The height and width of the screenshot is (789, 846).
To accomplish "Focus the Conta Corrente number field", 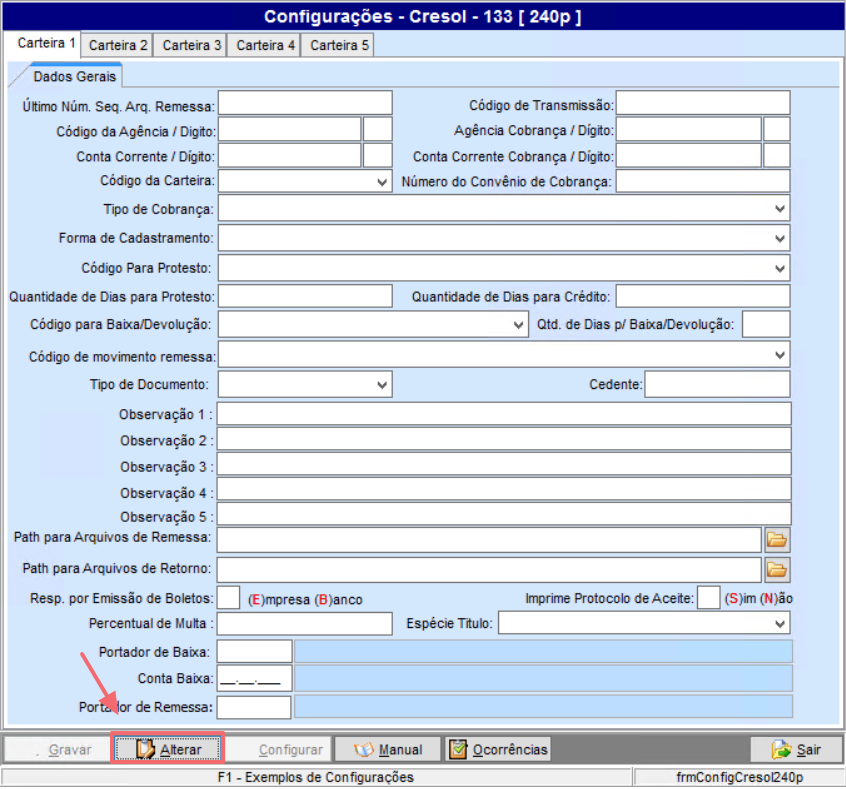I will (289, 155).
